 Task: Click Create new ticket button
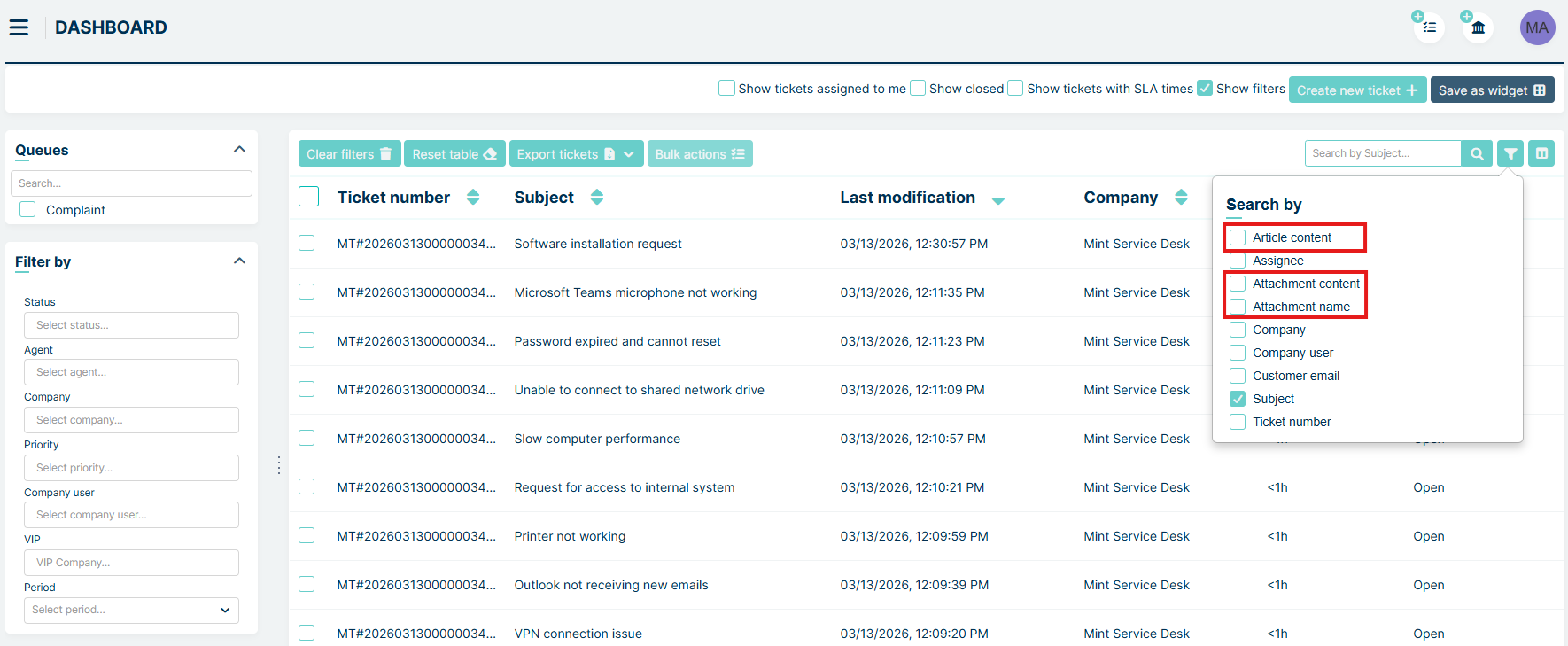tap(1356, 90)
